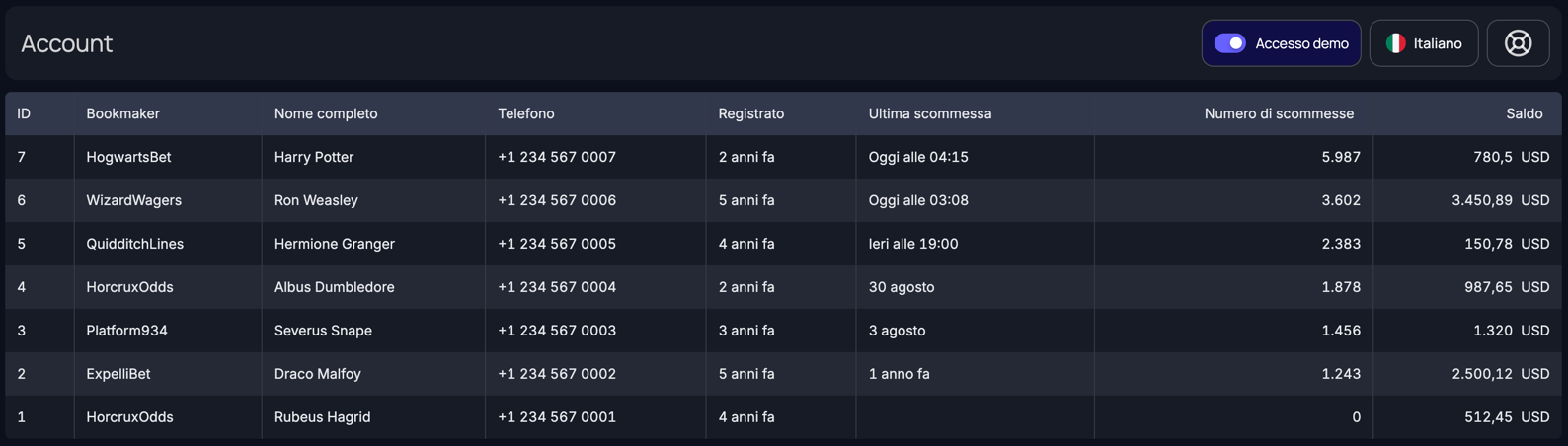Open the WizardWagers bookmaker entry
This screenshot has height=446, width=1568.
[133, 200]
